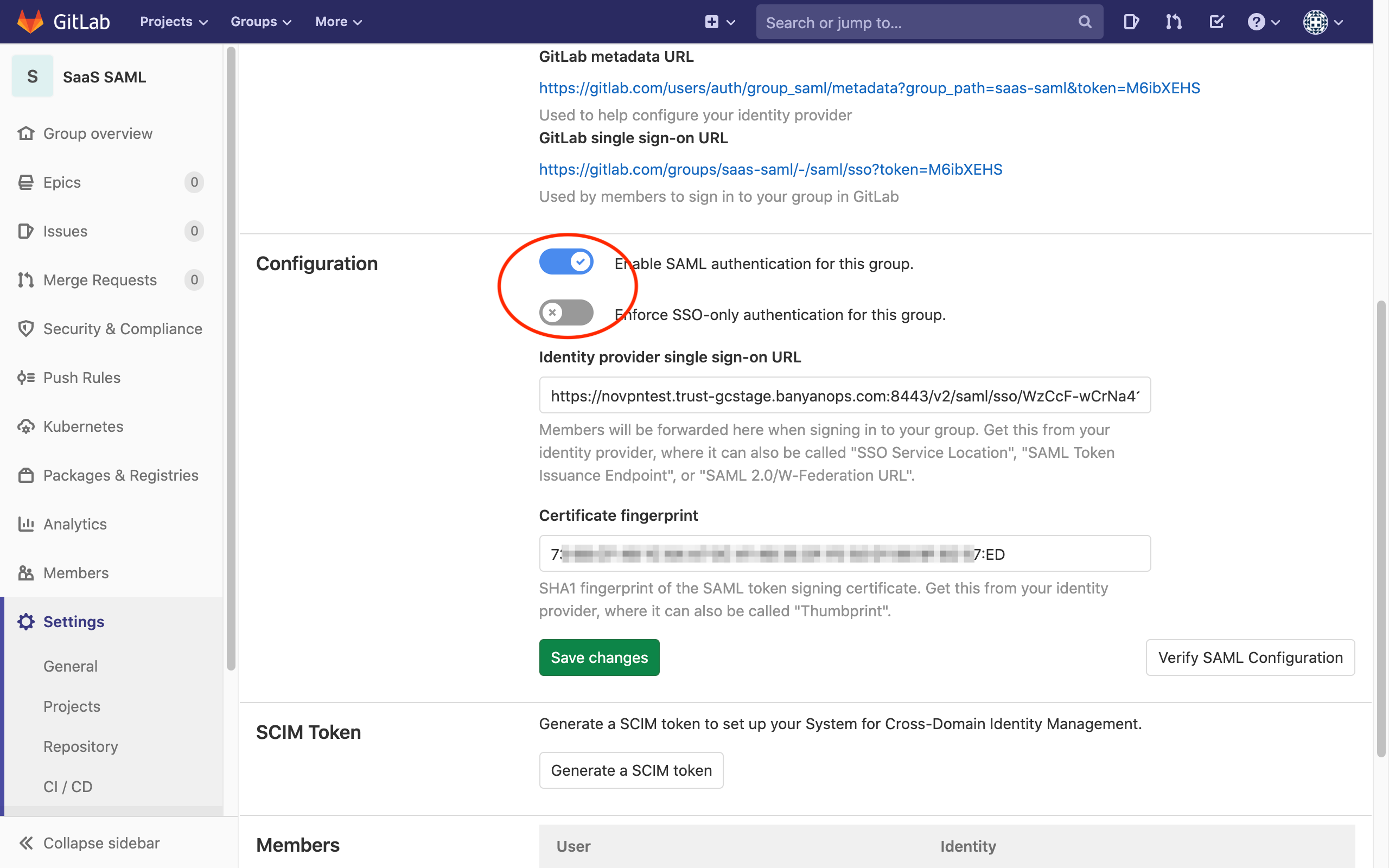1389x868 pixels.
Task: Enable Enforce SSO-only authentication toggle
Action: click(x=566, y=312)
